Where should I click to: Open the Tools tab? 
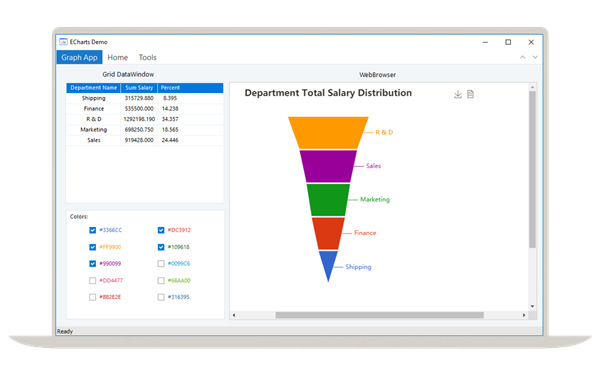(x=147, y=57)
